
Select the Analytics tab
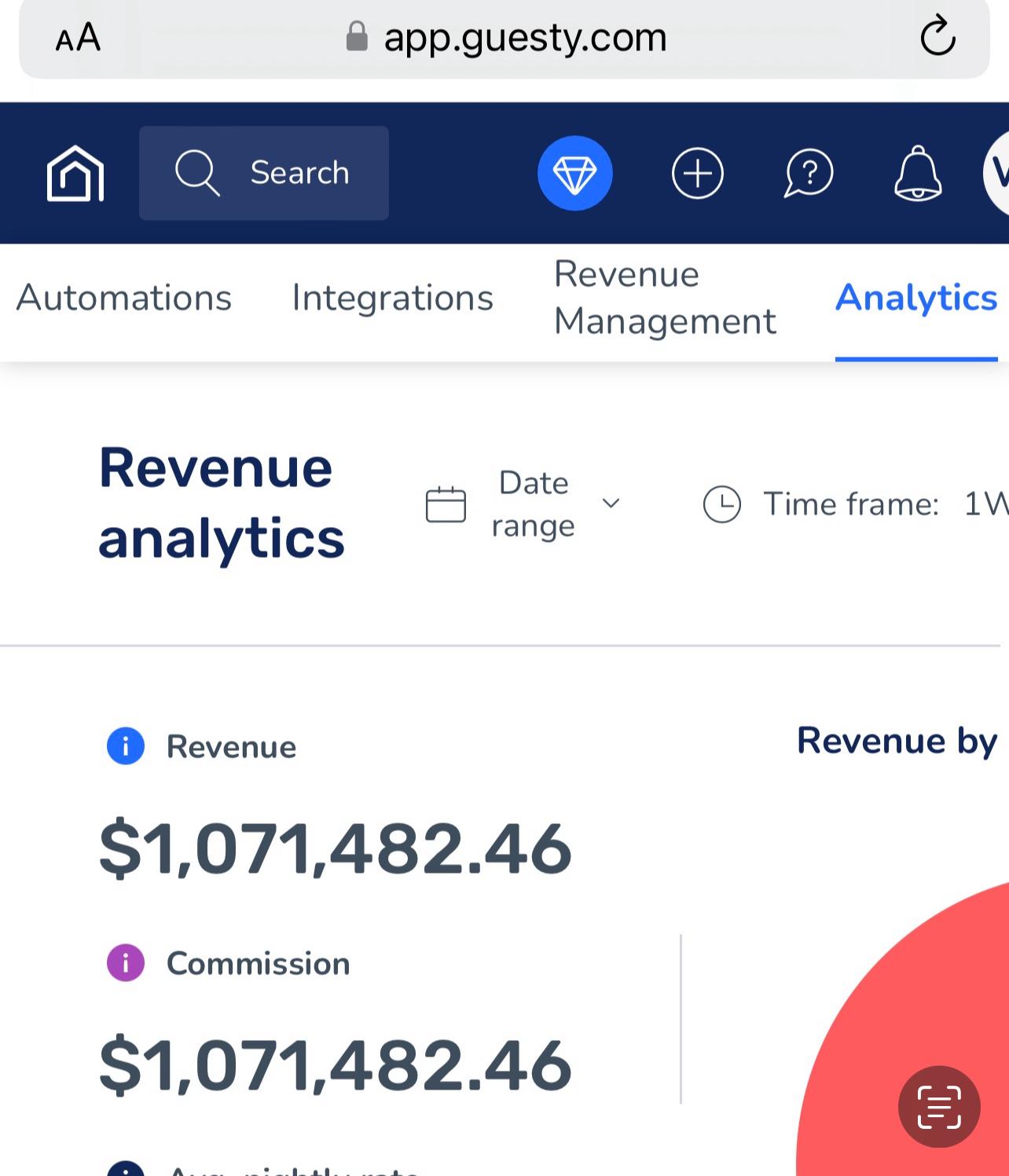pos(915,298)
